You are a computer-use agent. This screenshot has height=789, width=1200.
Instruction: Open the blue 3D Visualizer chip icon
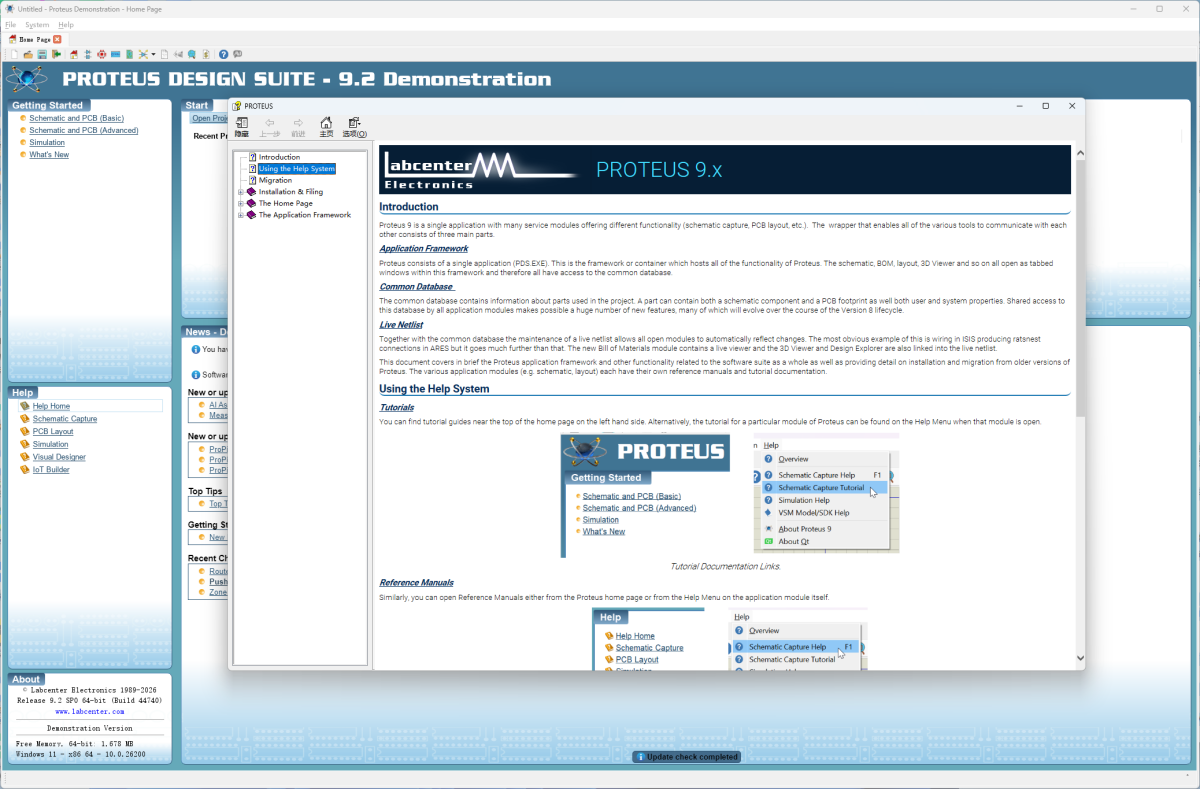[116, 54]
